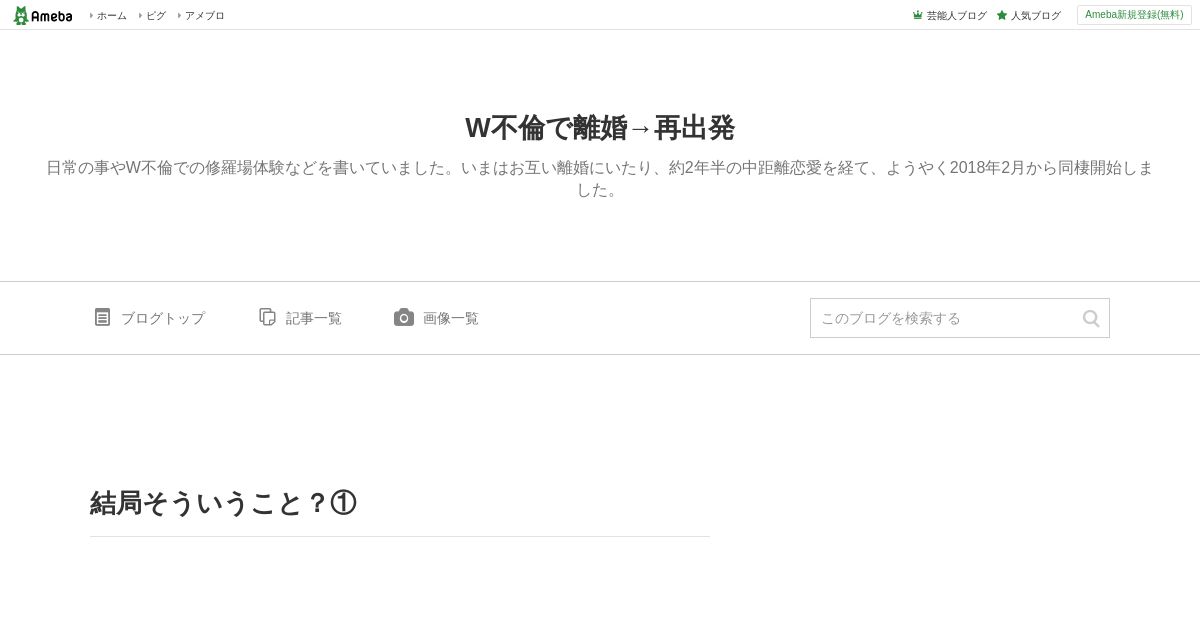
Task: Open the ピグ link in top bar
Action: point(155,15)
